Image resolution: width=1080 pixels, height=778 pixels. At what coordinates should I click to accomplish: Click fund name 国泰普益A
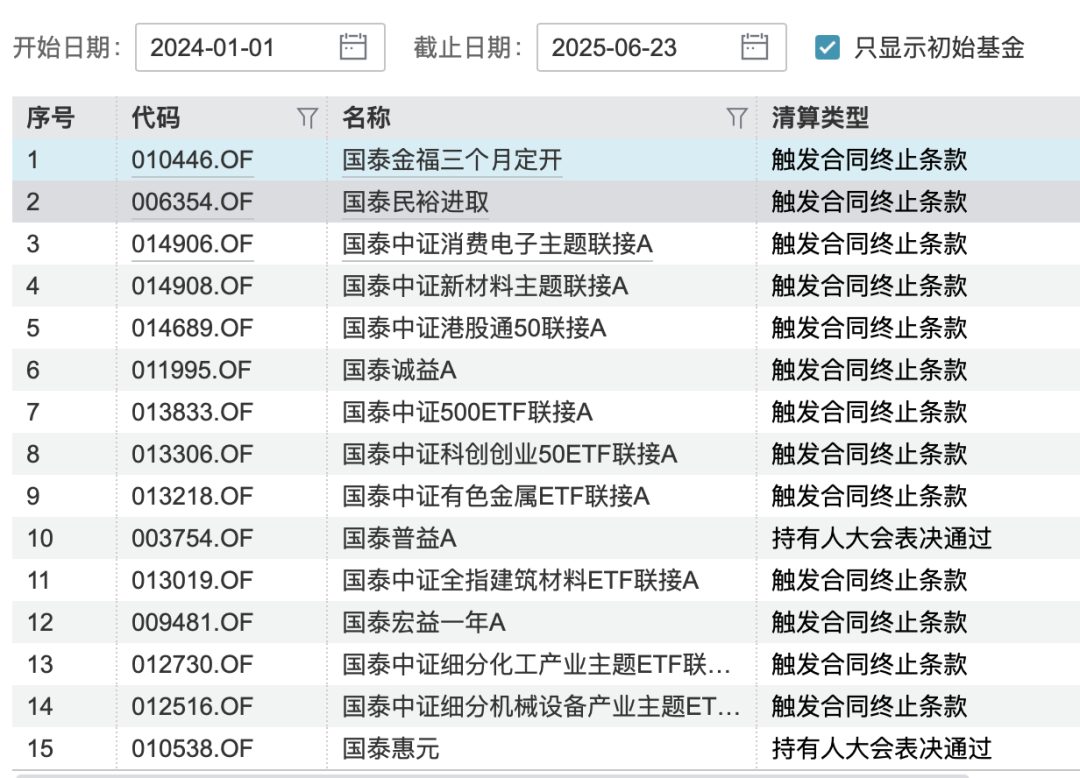tap(399, 538)
